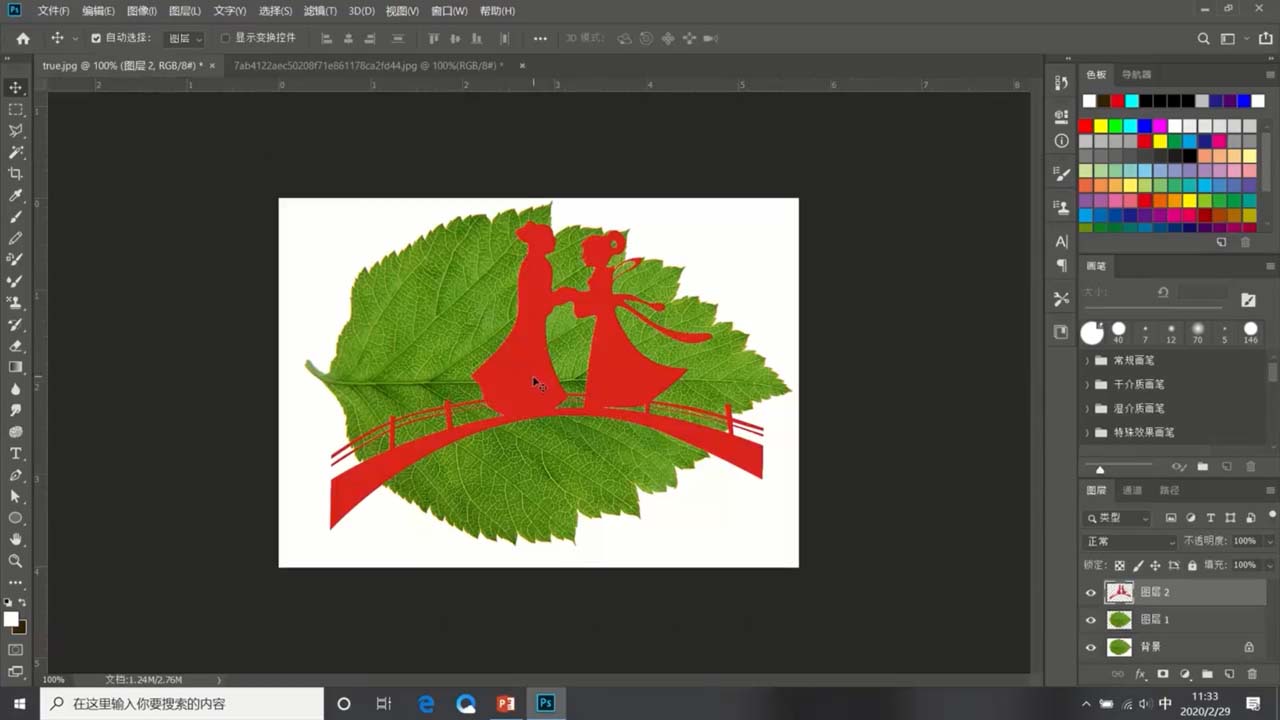Select the Crop tool

coord(16,174)
